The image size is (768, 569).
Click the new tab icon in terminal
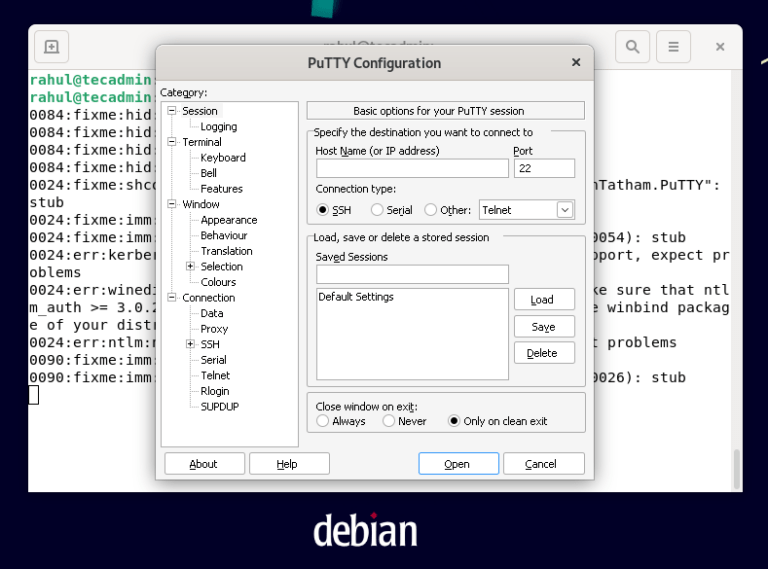51,46
